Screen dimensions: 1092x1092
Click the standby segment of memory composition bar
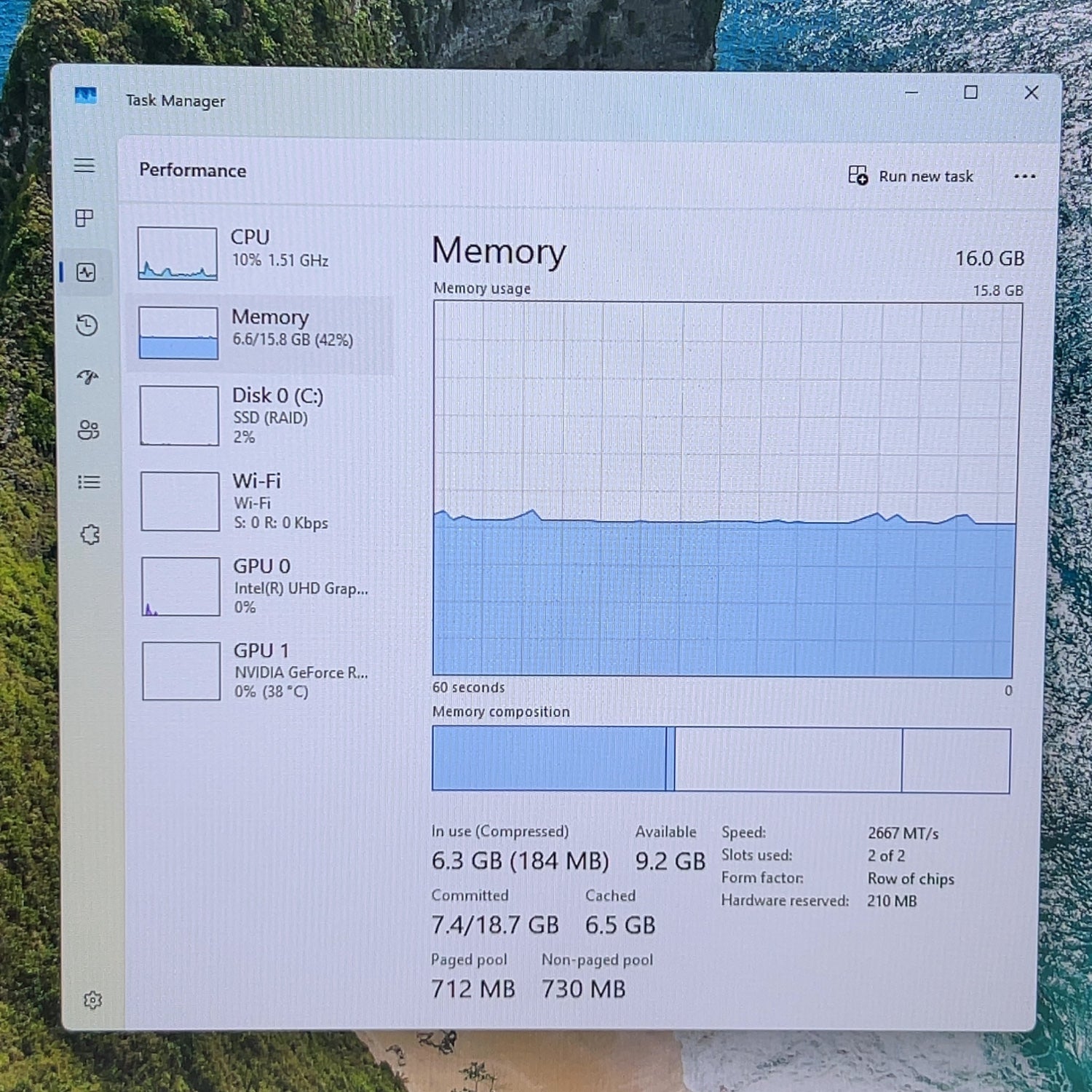(x=788, y=760)
